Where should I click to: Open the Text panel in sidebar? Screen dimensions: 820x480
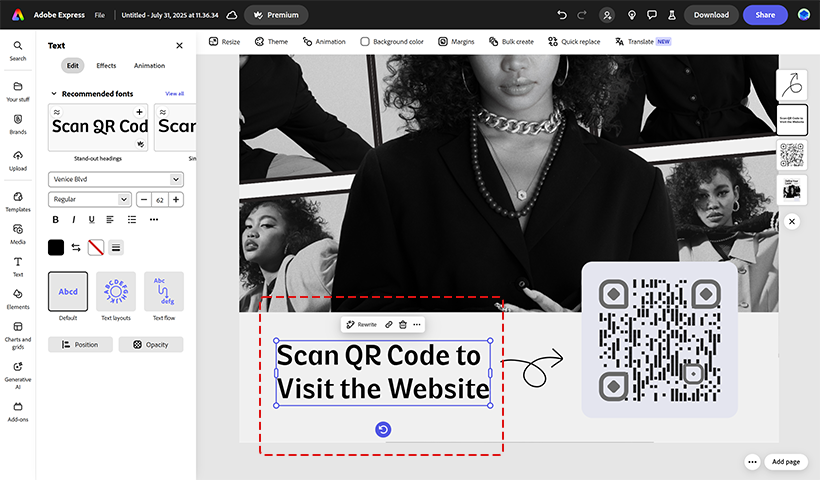(x=18, y=267)
